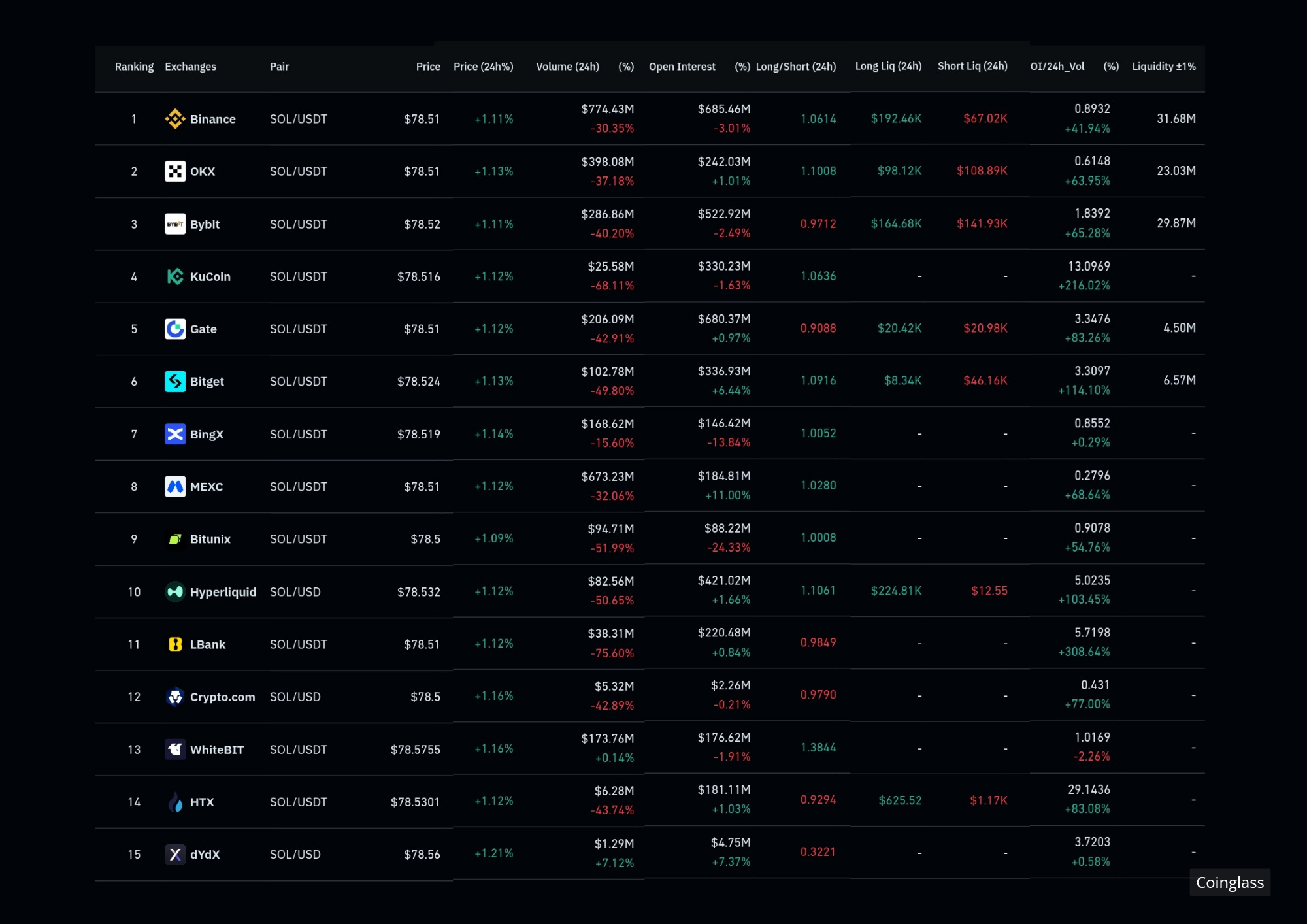Click the dYdX exchange logo icon
1307x924 pixels.
(x=175, y=854)
